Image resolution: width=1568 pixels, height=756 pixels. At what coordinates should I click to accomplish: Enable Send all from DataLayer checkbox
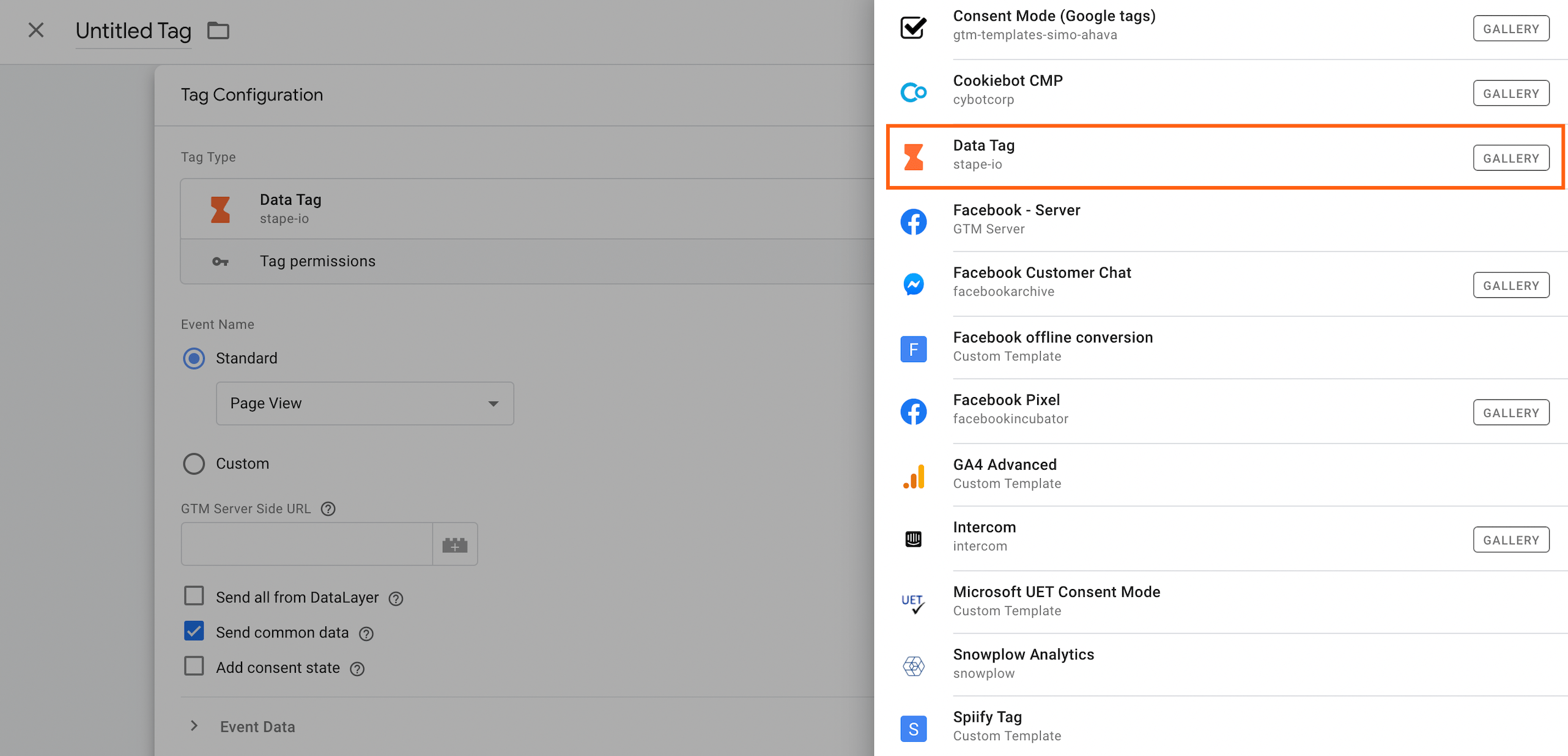tap(194, 596)
